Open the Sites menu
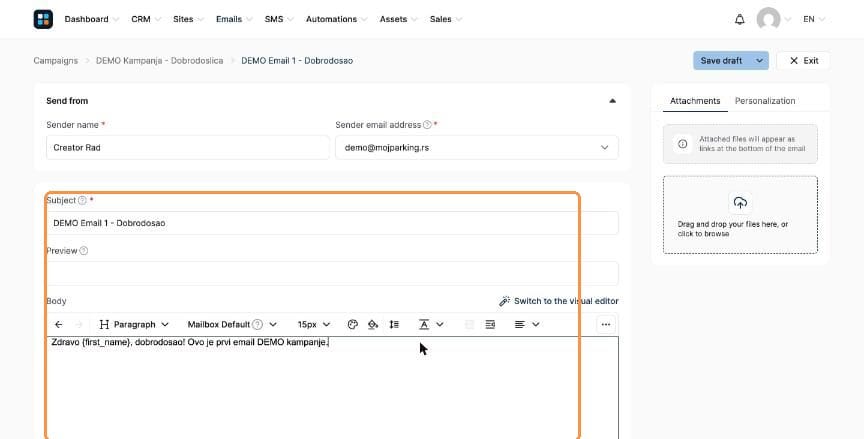Image resolution: width=864 pixels, height=439 pixels. click(188, 19)
